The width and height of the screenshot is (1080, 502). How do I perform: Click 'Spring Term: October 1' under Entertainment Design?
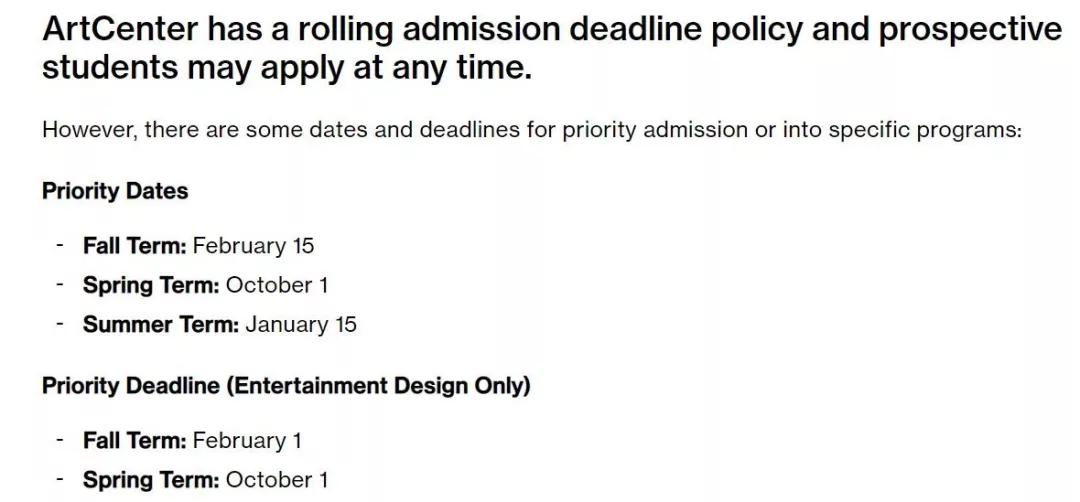(x=205, y=480)
